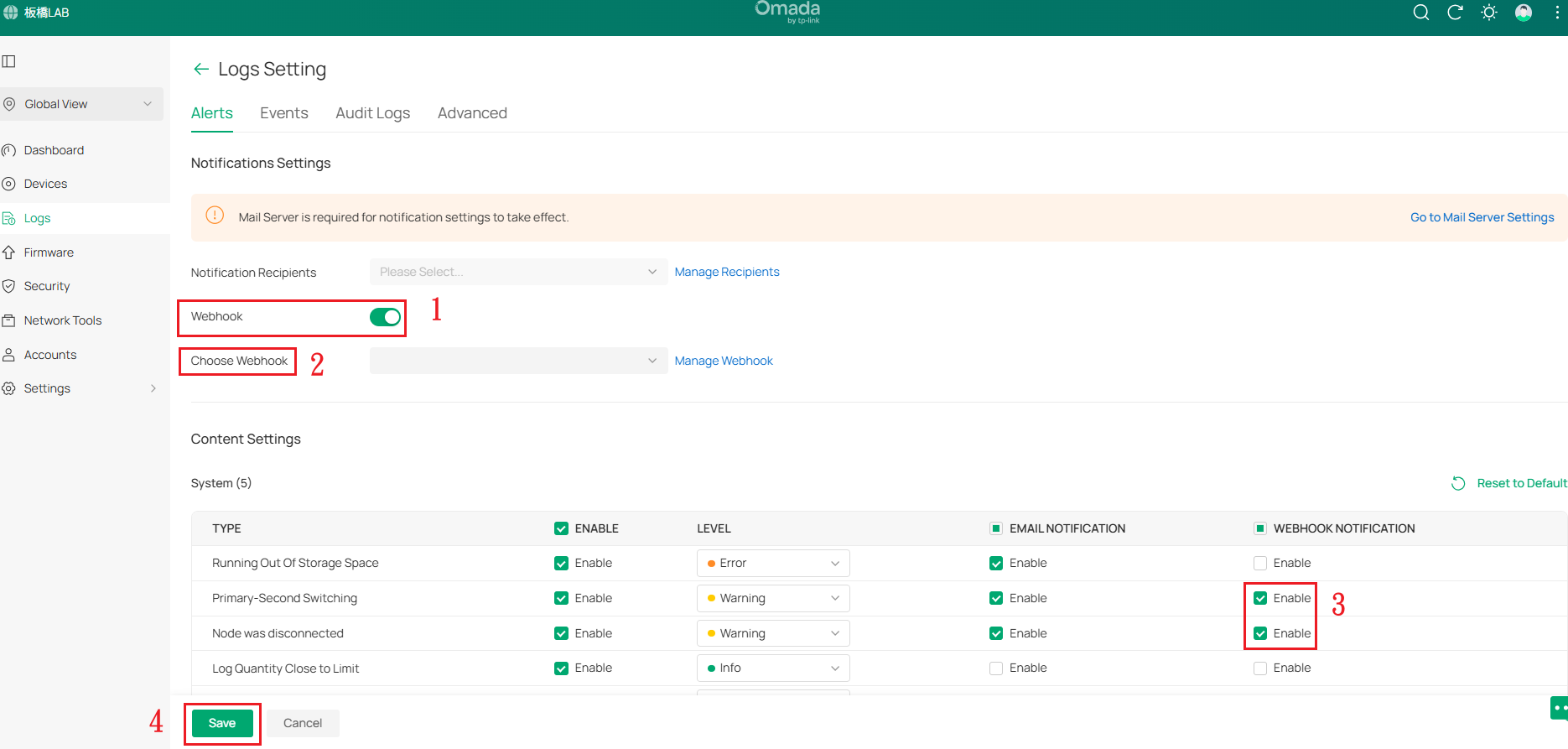1568x749 pixels.
Task: Collapse the sidebar with panel icon
Action: 9,61
